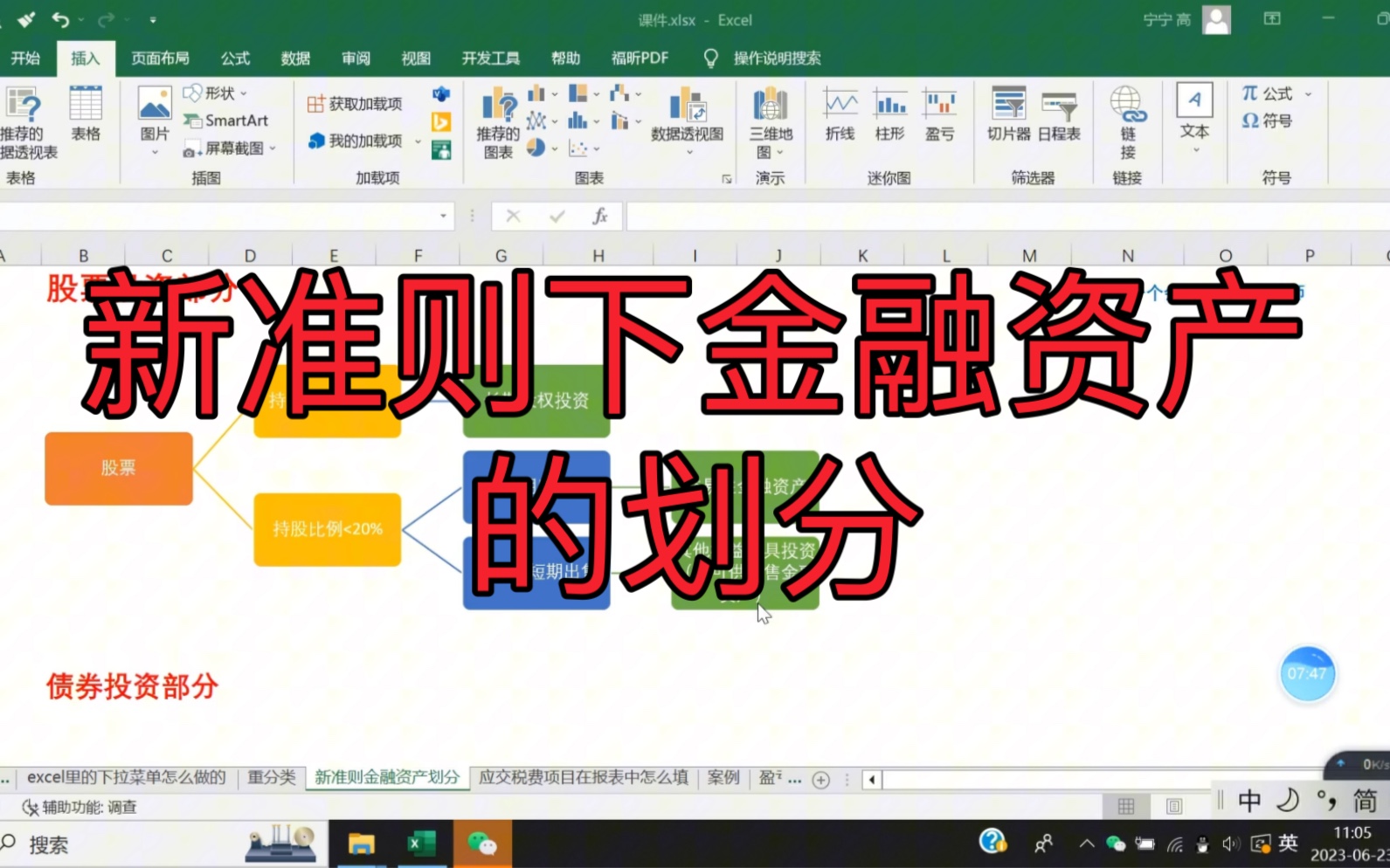The width and height of the screenshot is (1390, 868).
Task: Switch to the 审阅 Review tab
Action: pyautogui.click(x=356, y=58)
